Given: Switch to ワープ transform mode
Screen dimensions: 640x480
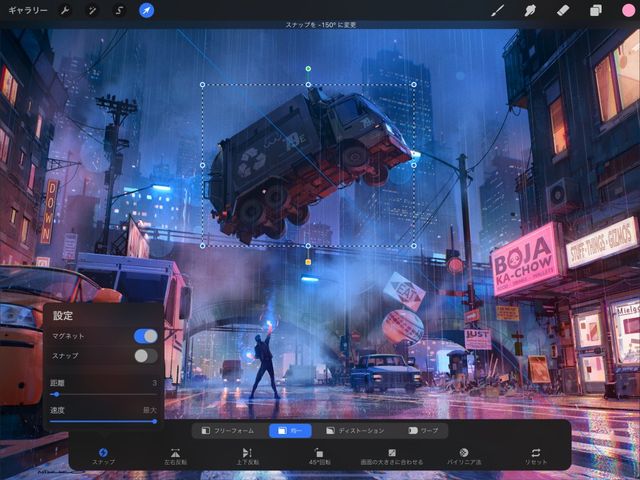Looking at the screenshot, I should point(423,431).
